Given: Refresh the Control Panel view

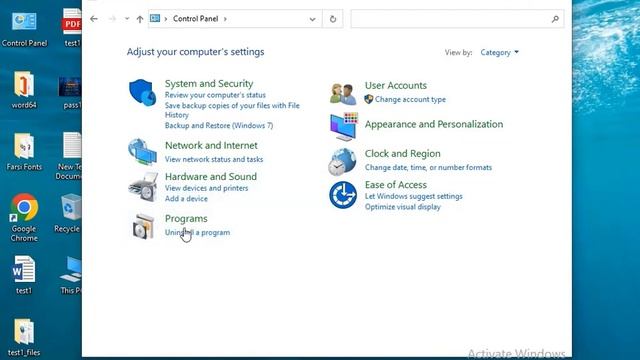Looking at the screenshot, I should coord(333,19).
